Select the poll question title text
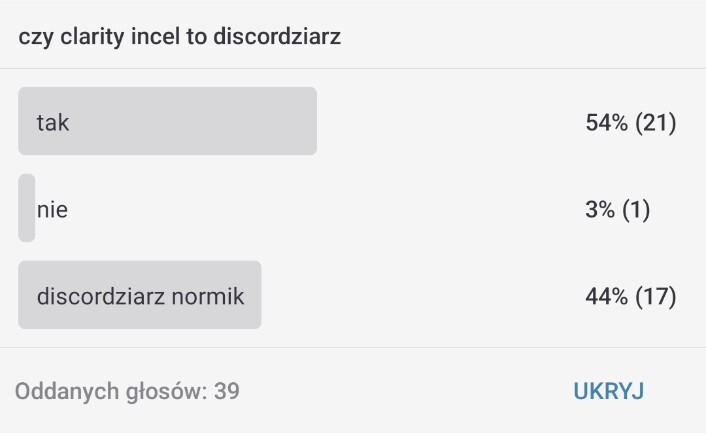 [x=180, y=37]
